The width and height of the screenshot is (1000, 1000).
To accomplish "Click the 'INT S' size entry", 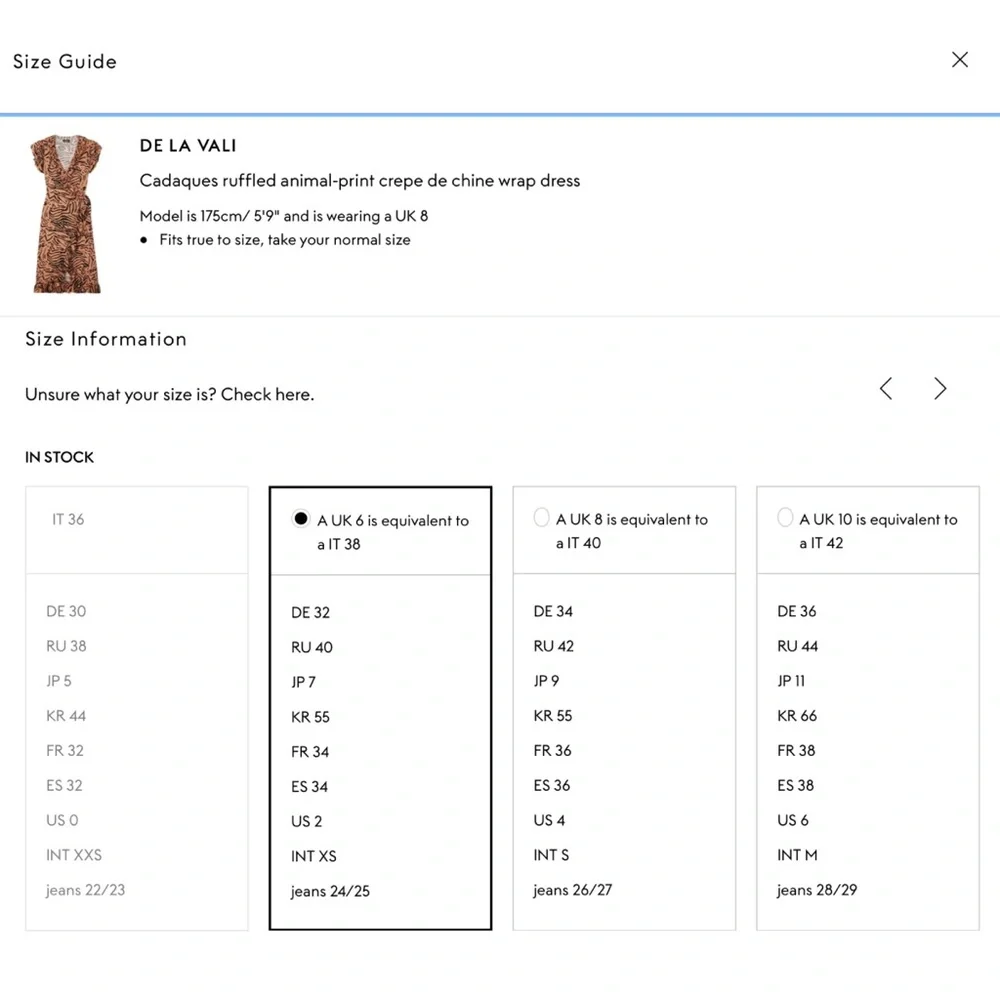I will 551,855.
